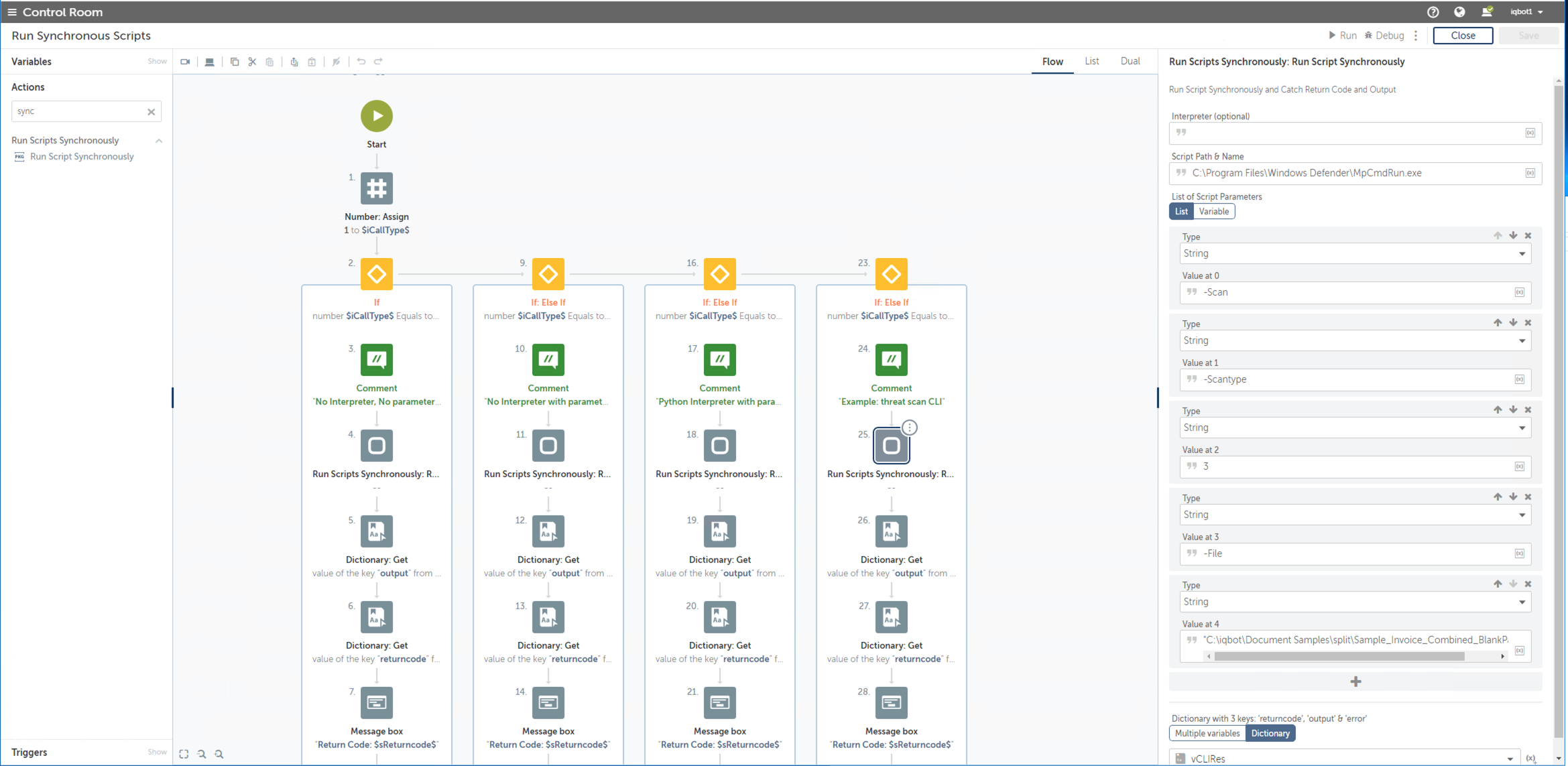
Task: Click the help question mark icon
Action: tap(1433, 11)
